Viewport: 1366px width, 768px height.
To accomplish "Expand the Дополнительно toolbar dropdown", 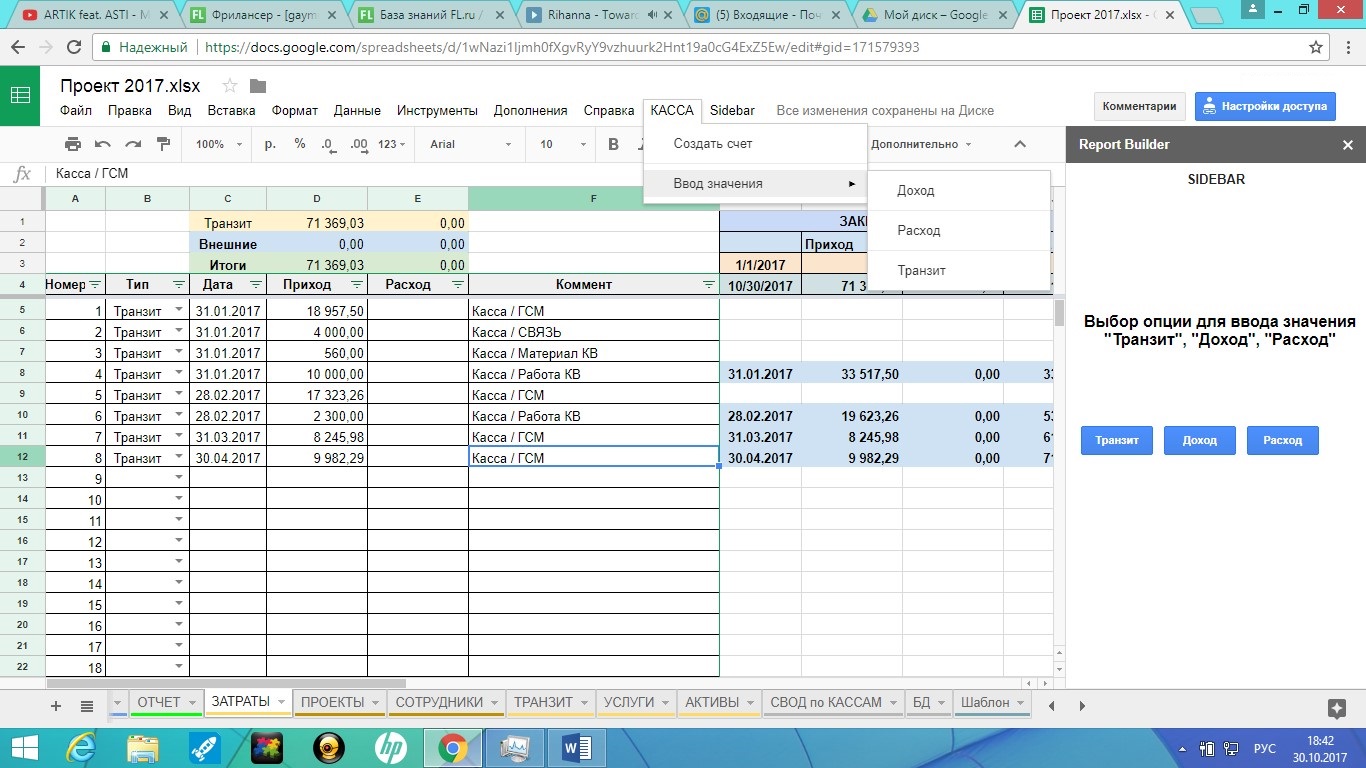I will pos(920,144).
